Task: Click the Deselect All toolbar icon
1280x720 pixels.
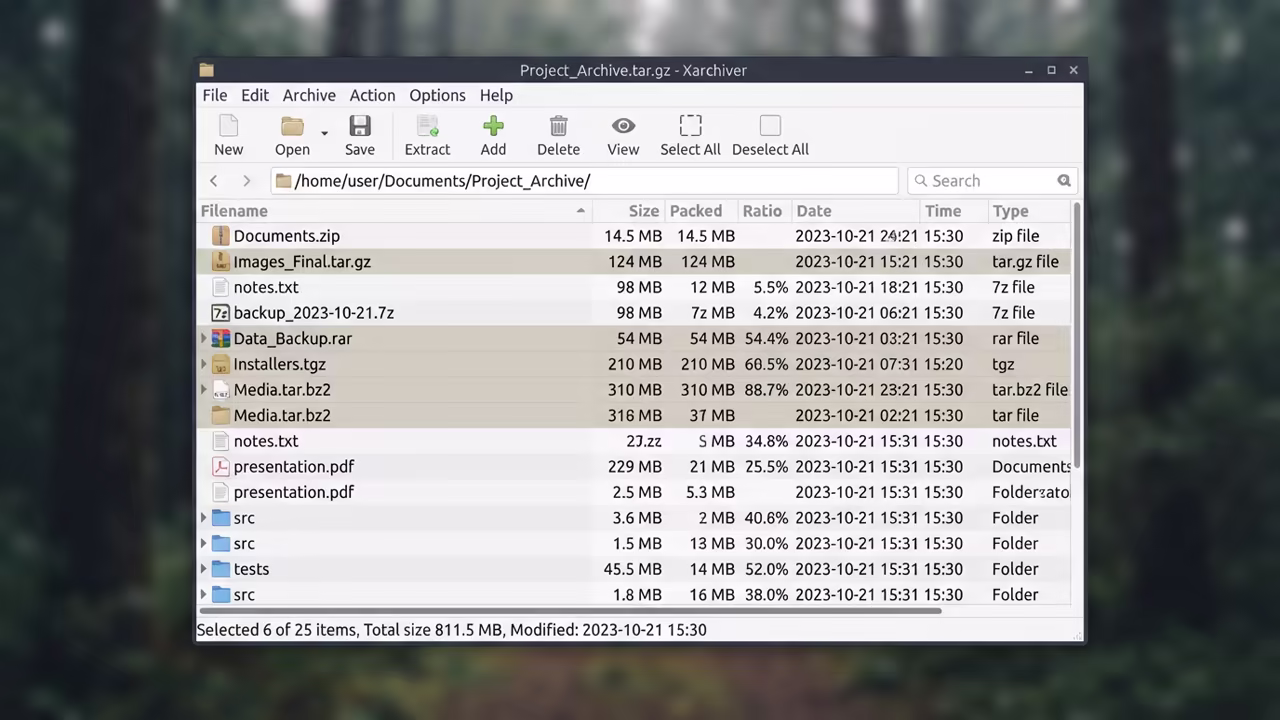Action: (770, 126)
